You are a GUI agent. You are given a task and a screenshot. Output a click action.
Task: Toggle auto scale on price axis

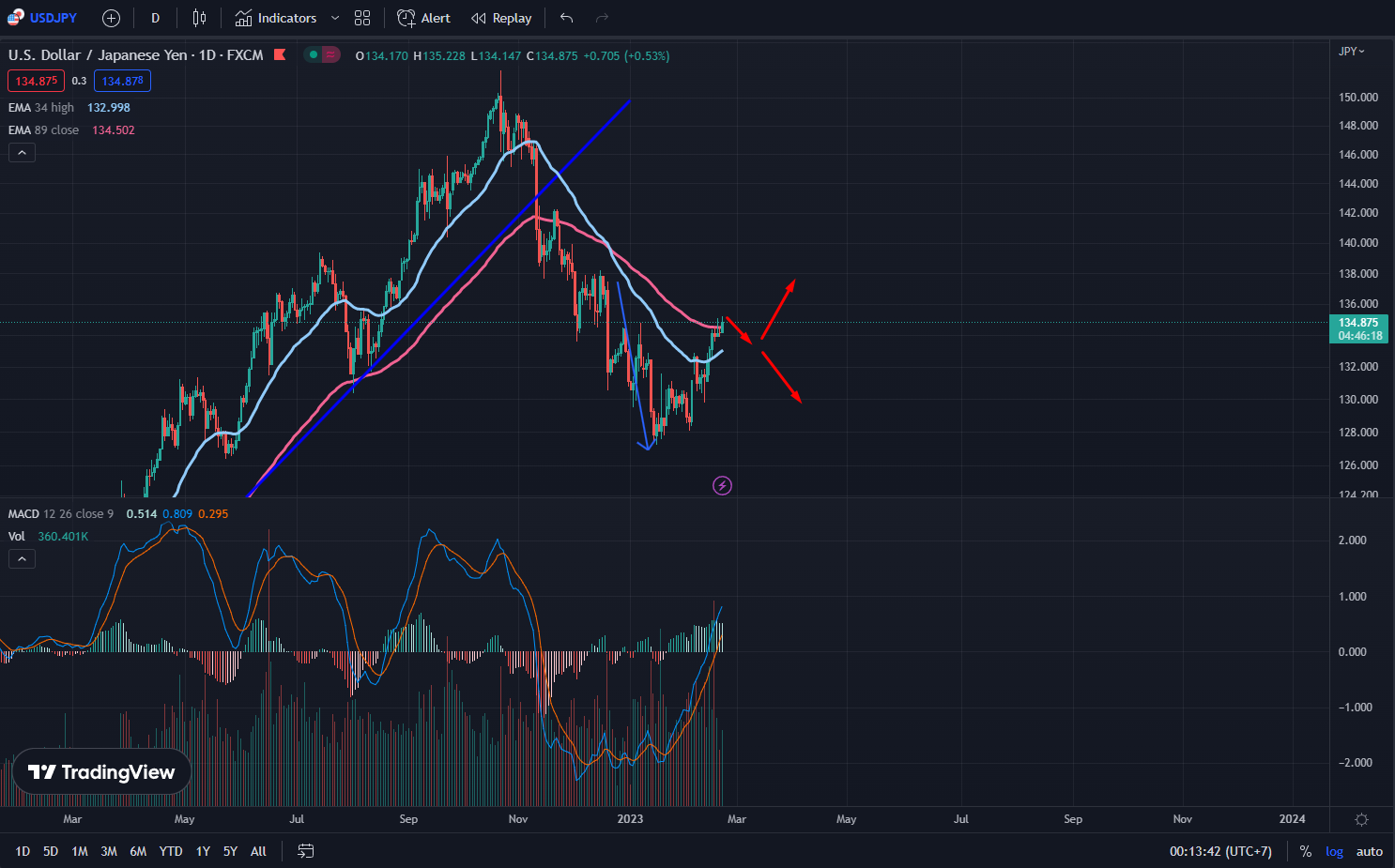click(1370, 851)
